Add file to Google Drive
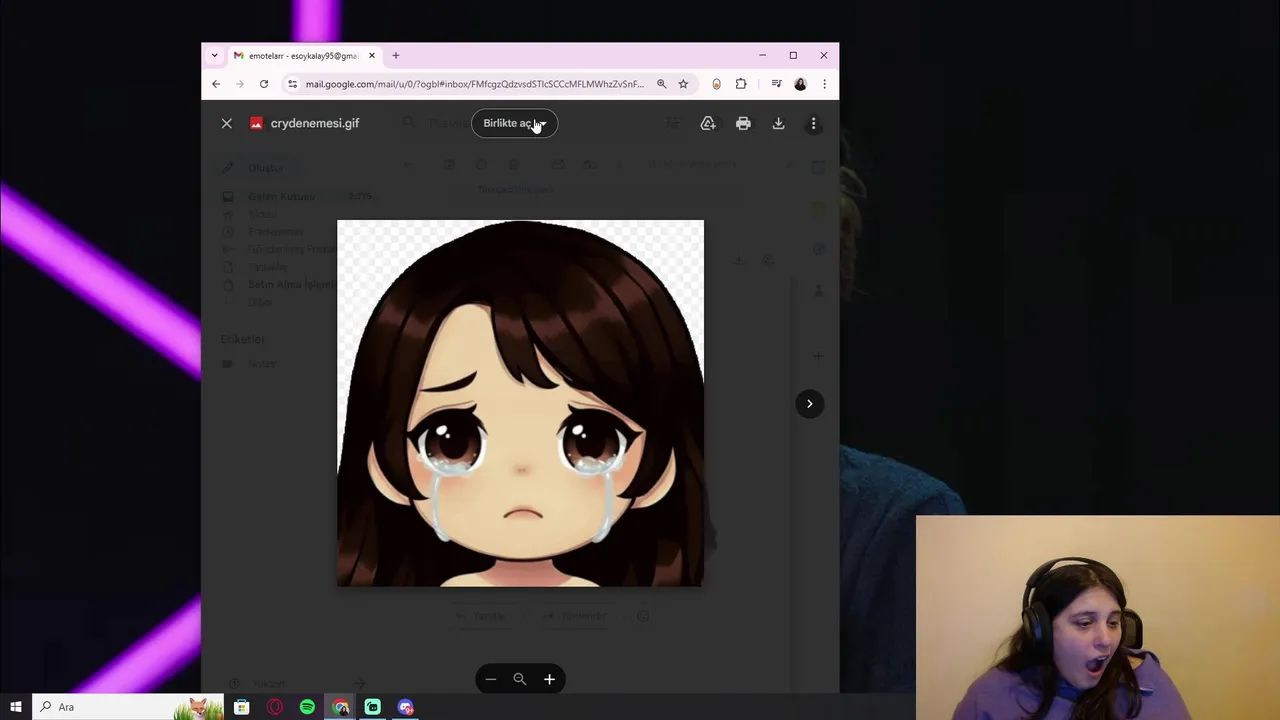 coord(708,123)
